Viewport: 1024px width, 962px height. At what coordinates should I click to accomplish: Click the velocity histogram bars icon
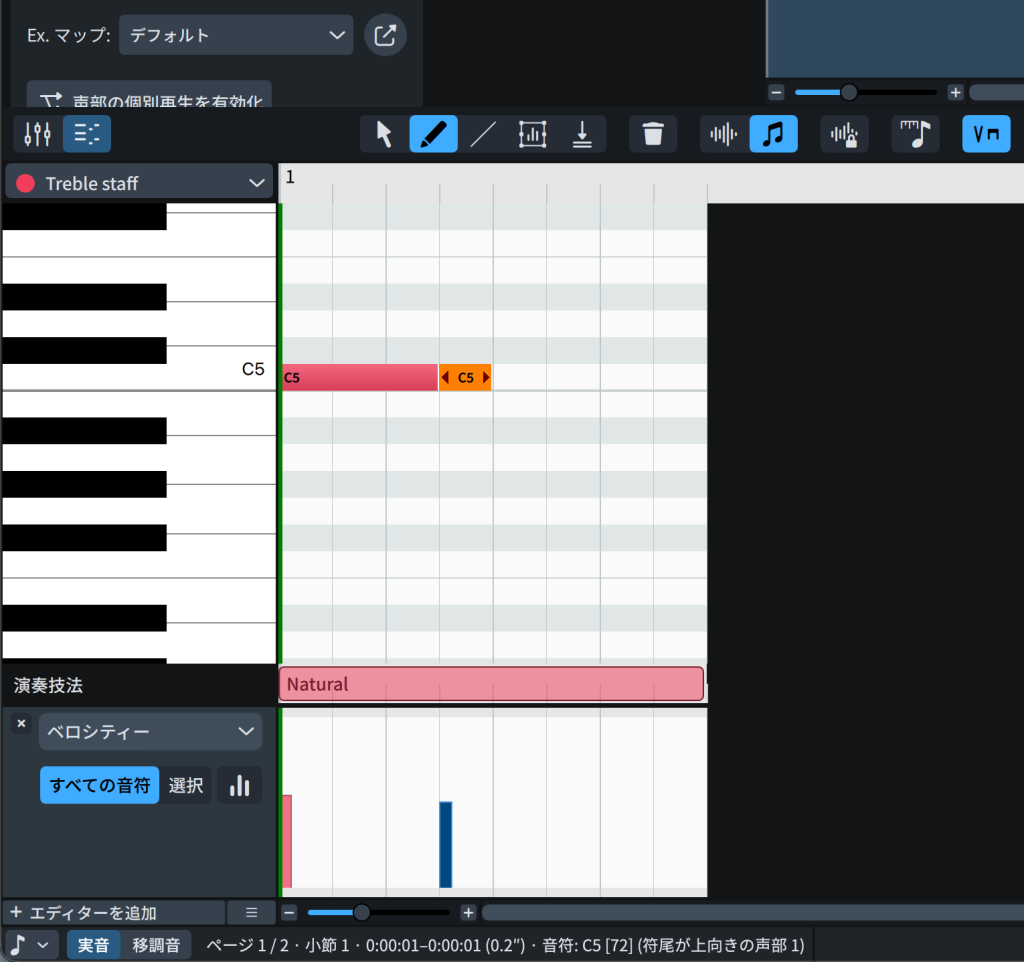click(239, 786)
